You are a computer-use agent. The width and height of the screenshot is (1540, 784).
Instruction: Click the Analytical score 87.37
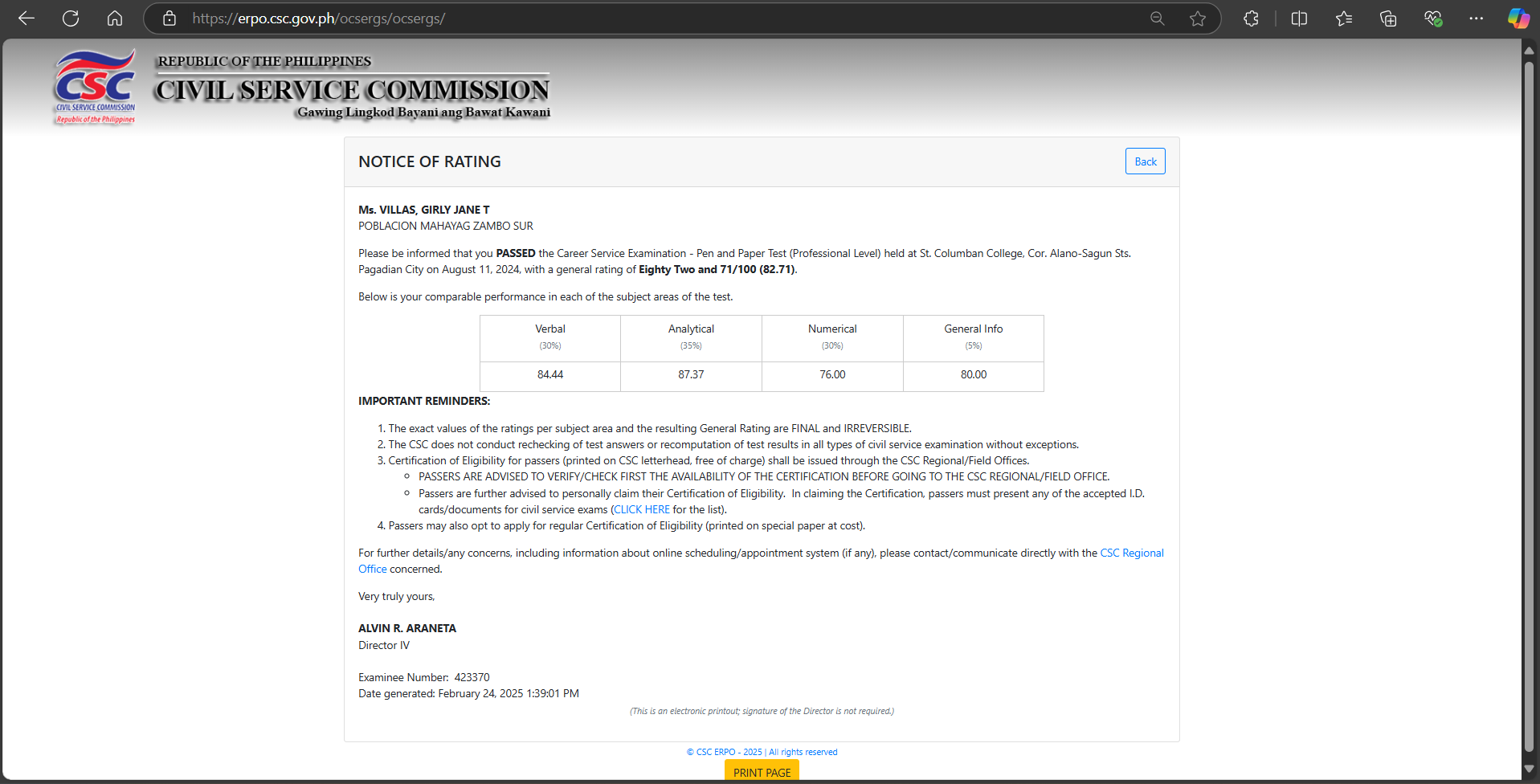691,374
